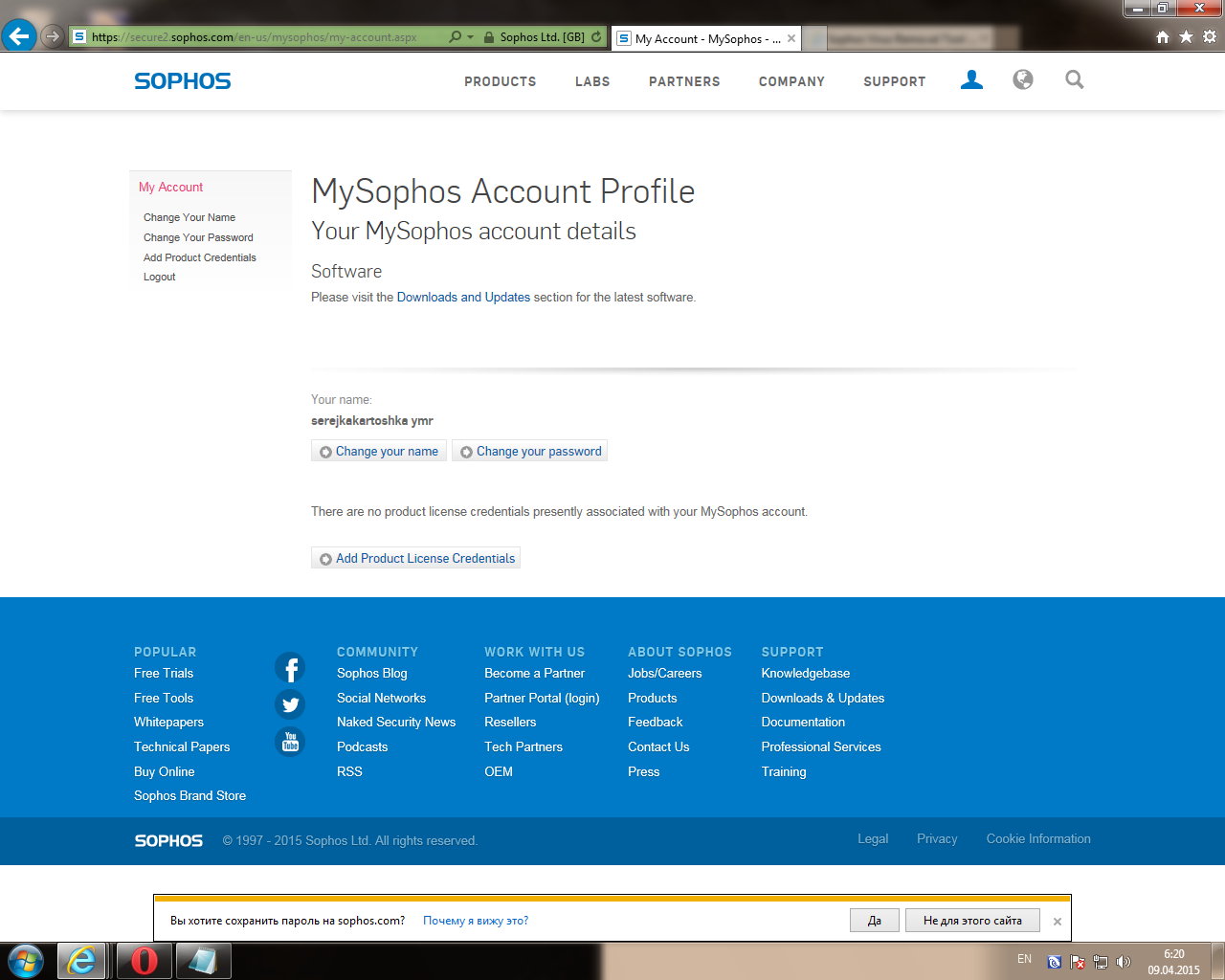
Task: Click the user account person icon
Action: tap(971, 79)
